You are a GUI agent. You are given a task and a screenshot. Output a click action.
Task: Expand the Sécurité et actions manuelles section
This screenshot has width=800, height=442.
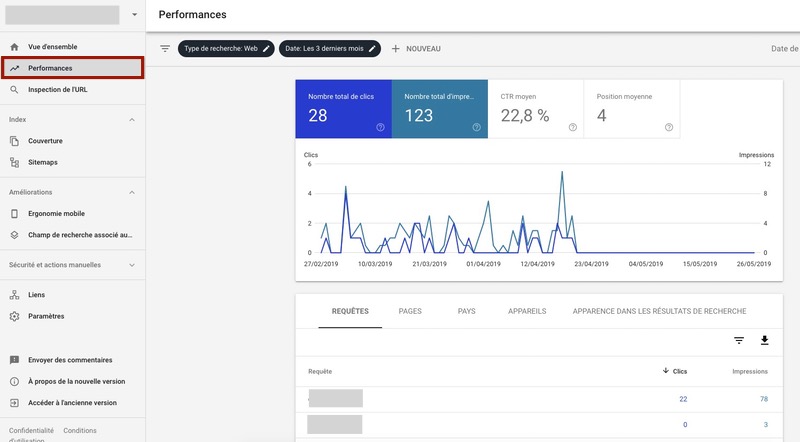pos(71,265)
